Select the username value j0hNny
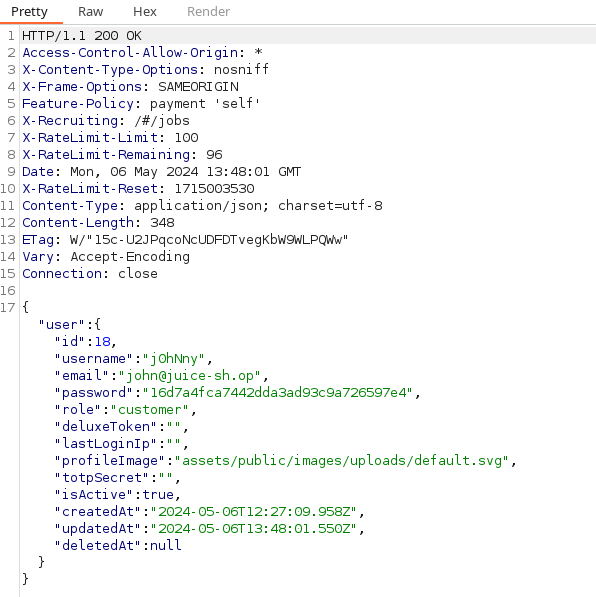Screen dimensions: 596x597 coord(174,359)
